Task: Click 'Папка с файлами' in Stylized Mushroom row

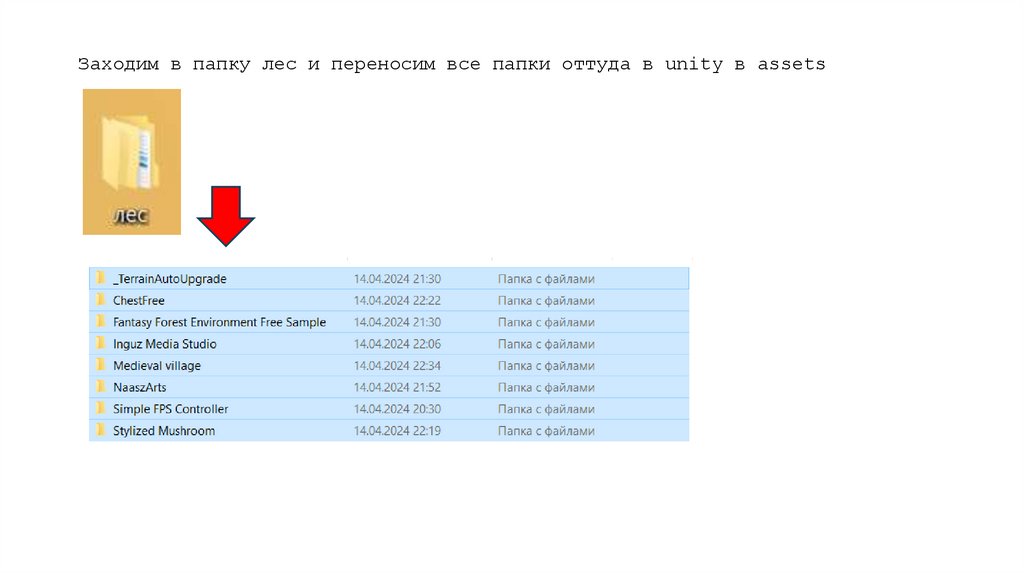Action: pyautogui.click(x=546, y=431)
